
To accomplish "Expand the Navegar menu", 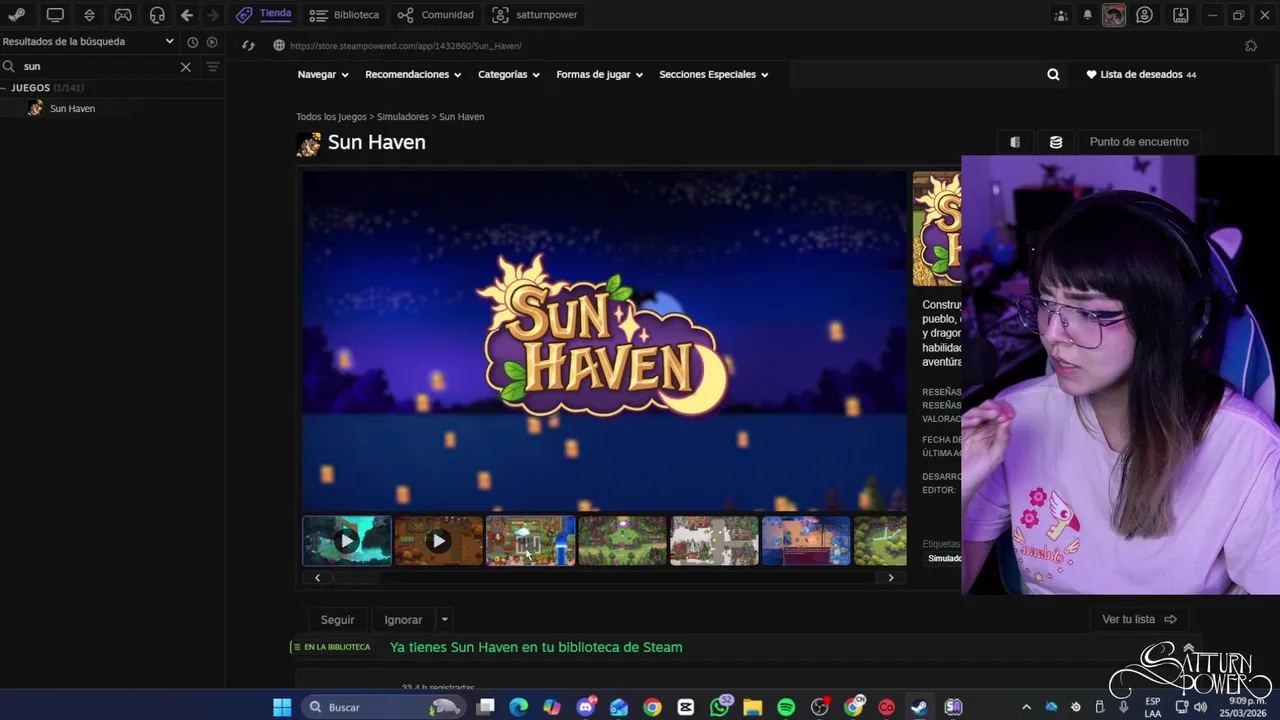I will (322, 74).
